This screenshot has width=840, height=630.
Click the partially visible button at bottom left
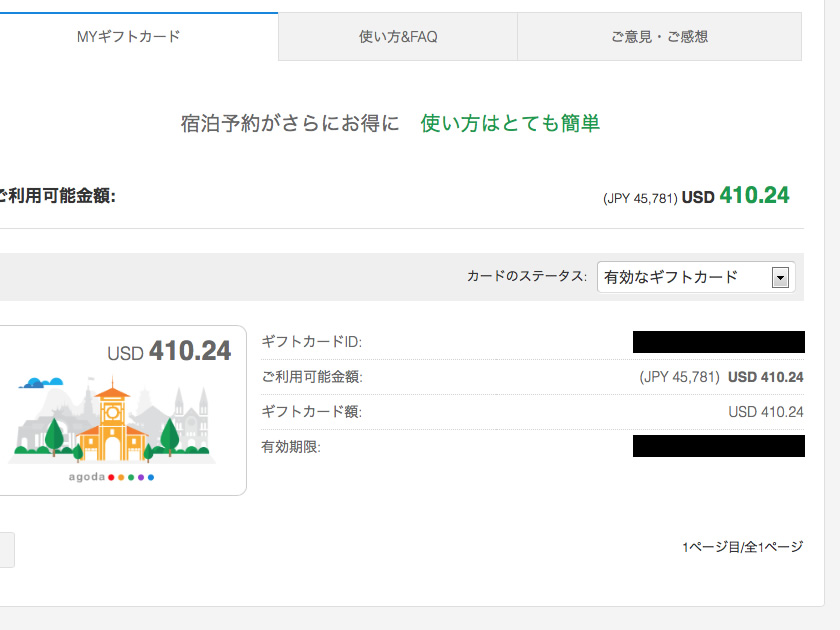coord(7,550)
